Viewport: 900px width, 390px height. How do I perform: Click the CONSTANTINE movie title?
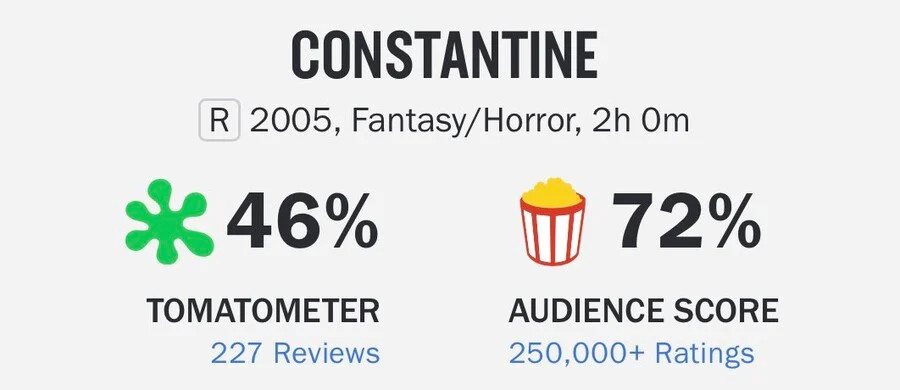[x=444, y=54]
